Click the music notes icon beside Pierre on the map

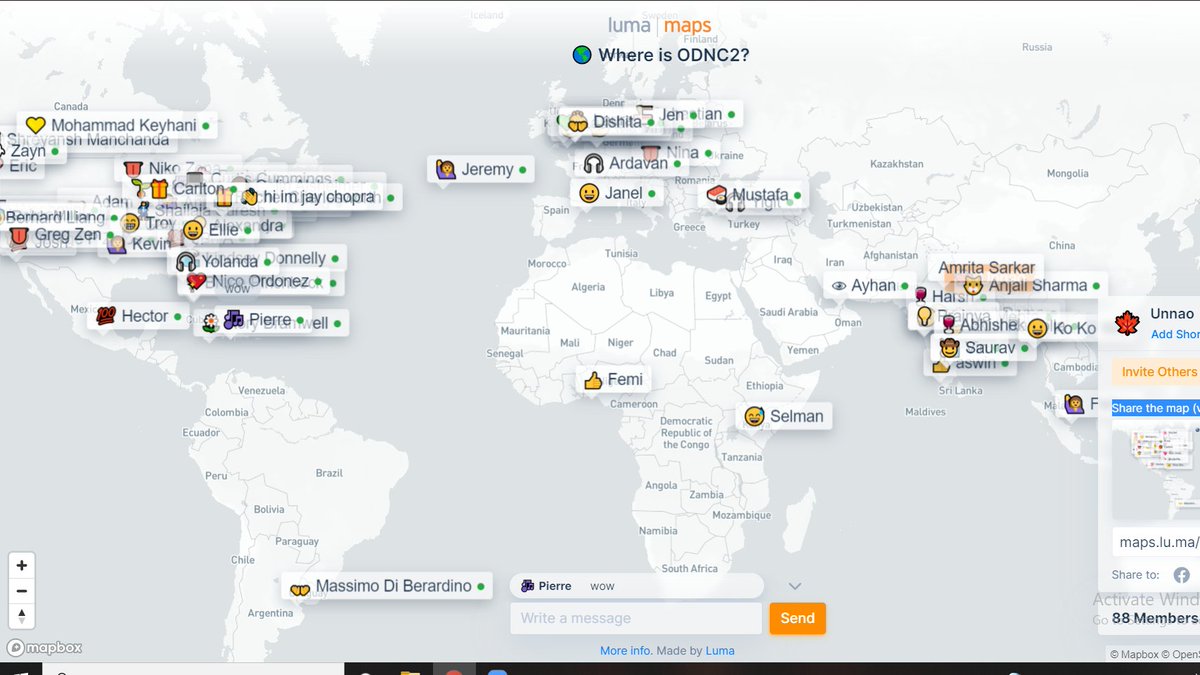[233, 320]
